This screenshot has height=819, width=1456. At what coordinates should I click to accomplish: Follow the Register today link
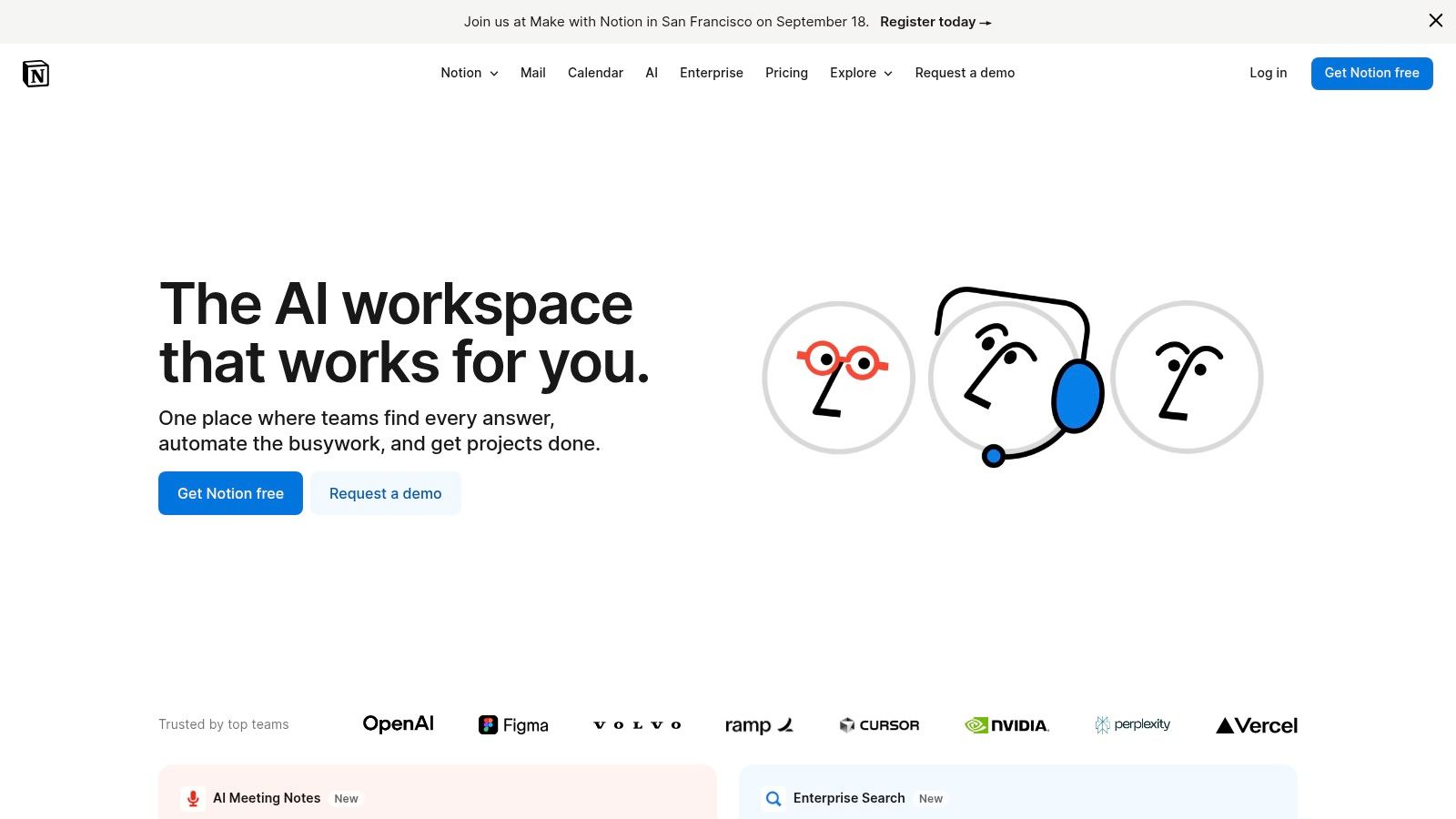coord(935,22)
